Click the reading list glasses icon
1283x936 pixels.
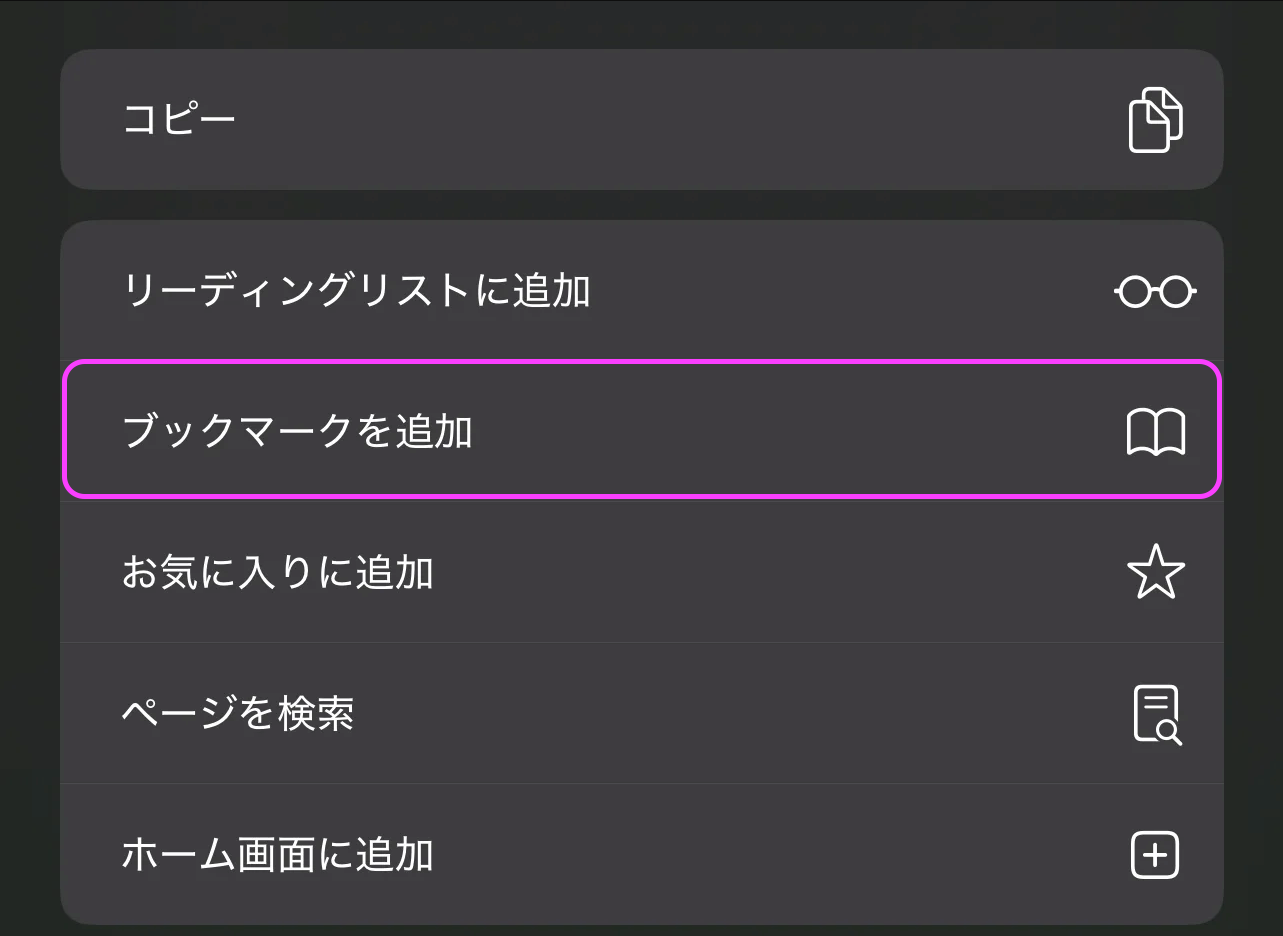[x=1155, y=292]
